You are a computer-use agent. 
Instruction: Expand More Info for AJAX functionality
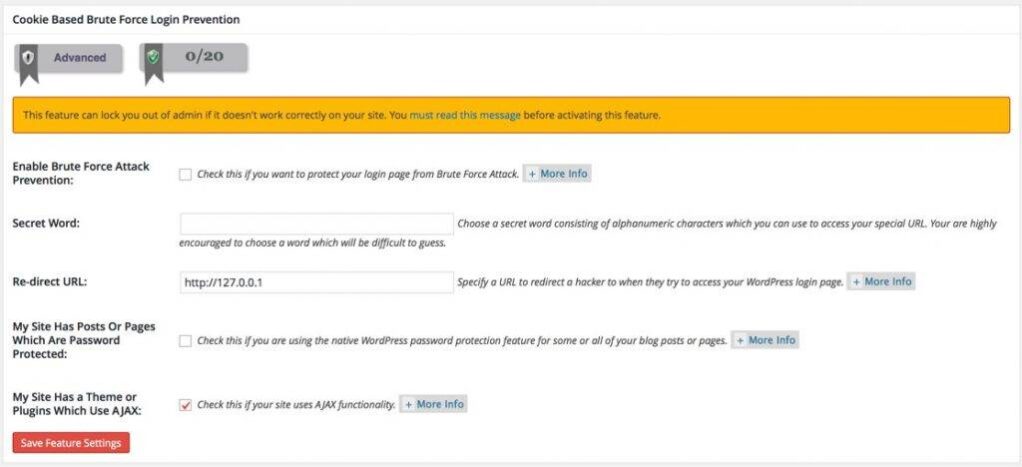433,405
